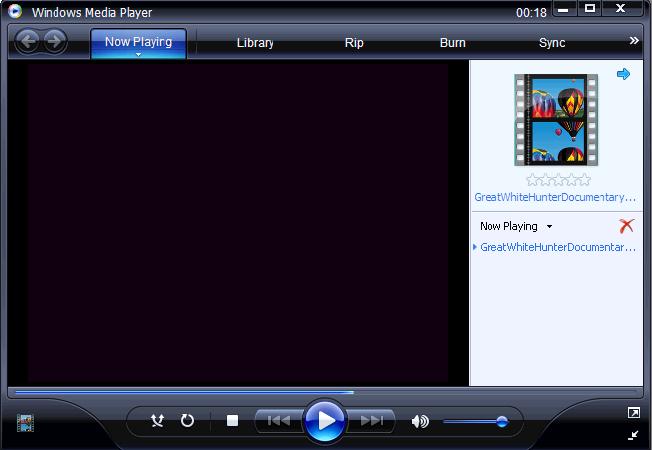Switch to compact mode
This screenshot has height=450, width=652.
[x=633, y=435]
